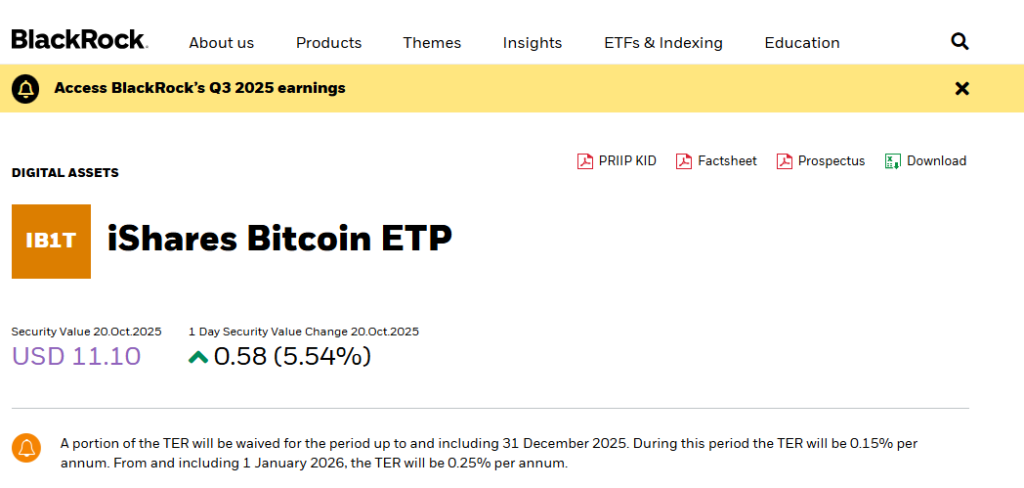Open the PRIIP KID document link
This screenshot has height=488, width=1024.
click(627, 161)
